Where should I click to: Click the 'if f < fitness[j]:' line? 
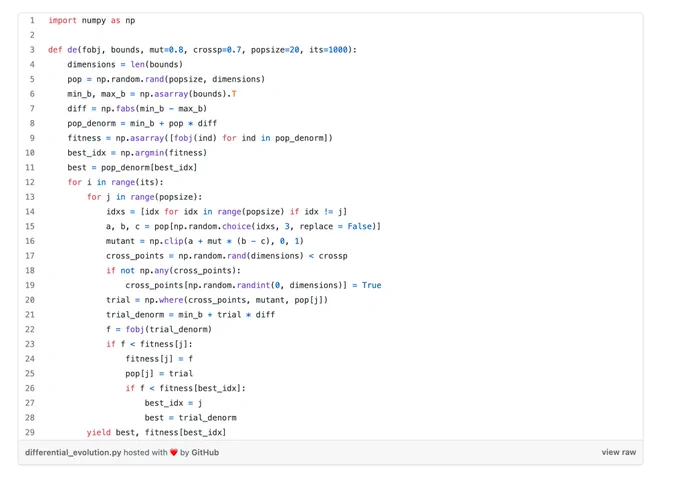click(149, 344)
